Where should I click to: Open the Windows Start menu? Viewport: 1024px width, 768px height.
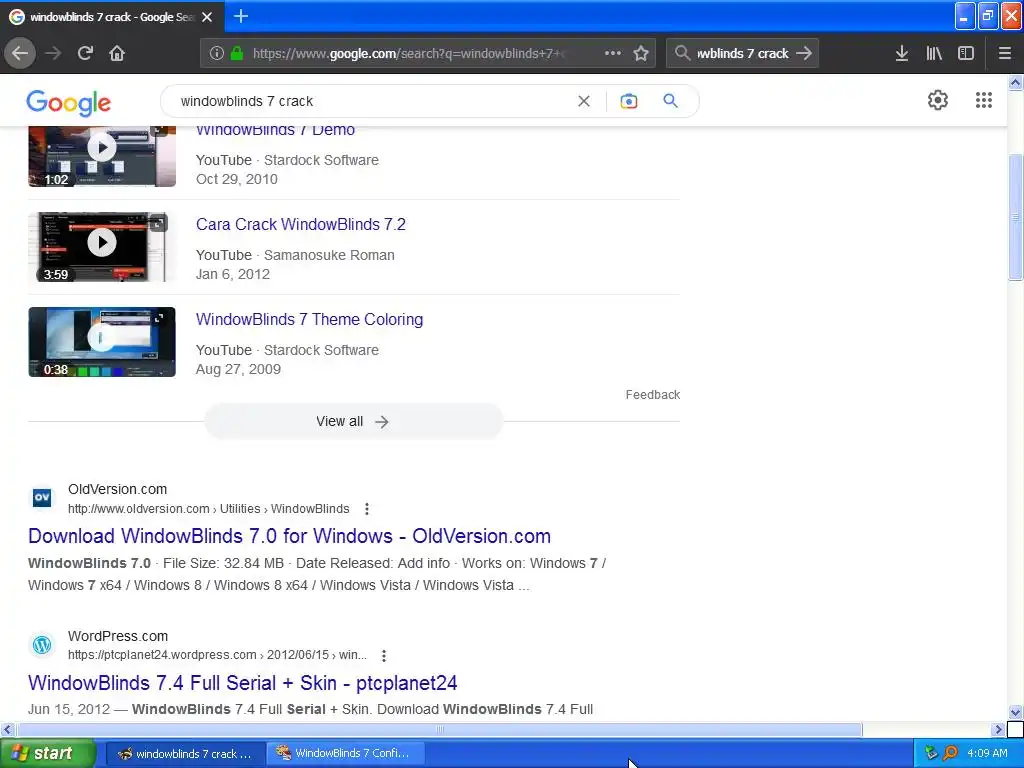click(48, 754)
